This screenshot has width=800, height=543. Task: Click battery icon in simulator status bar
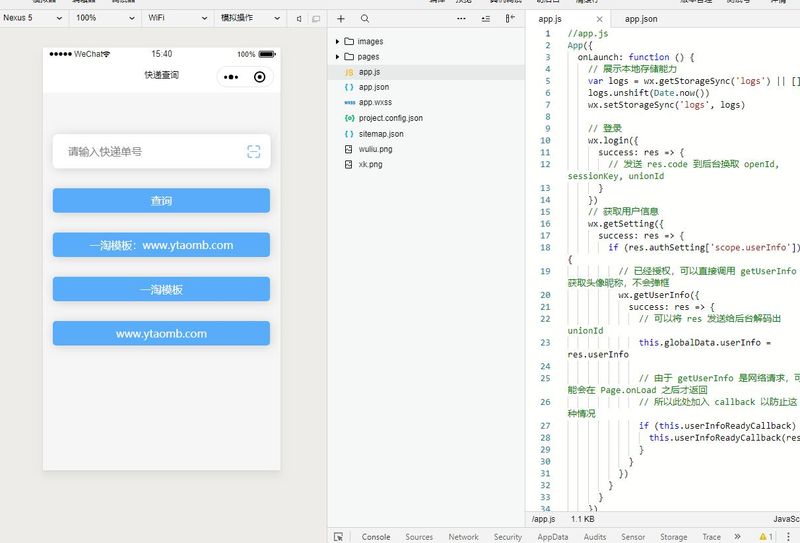tap(267, 54)
